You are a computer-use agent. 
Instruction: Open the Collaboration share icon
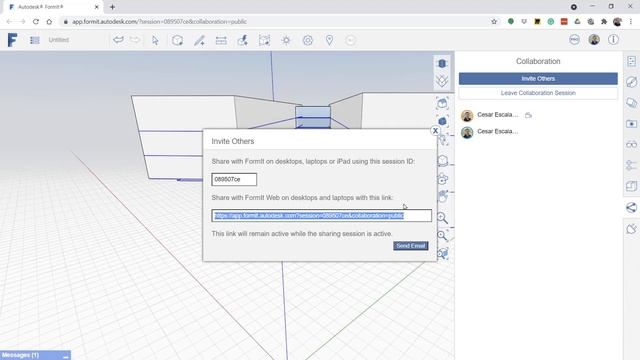point(631,207)
